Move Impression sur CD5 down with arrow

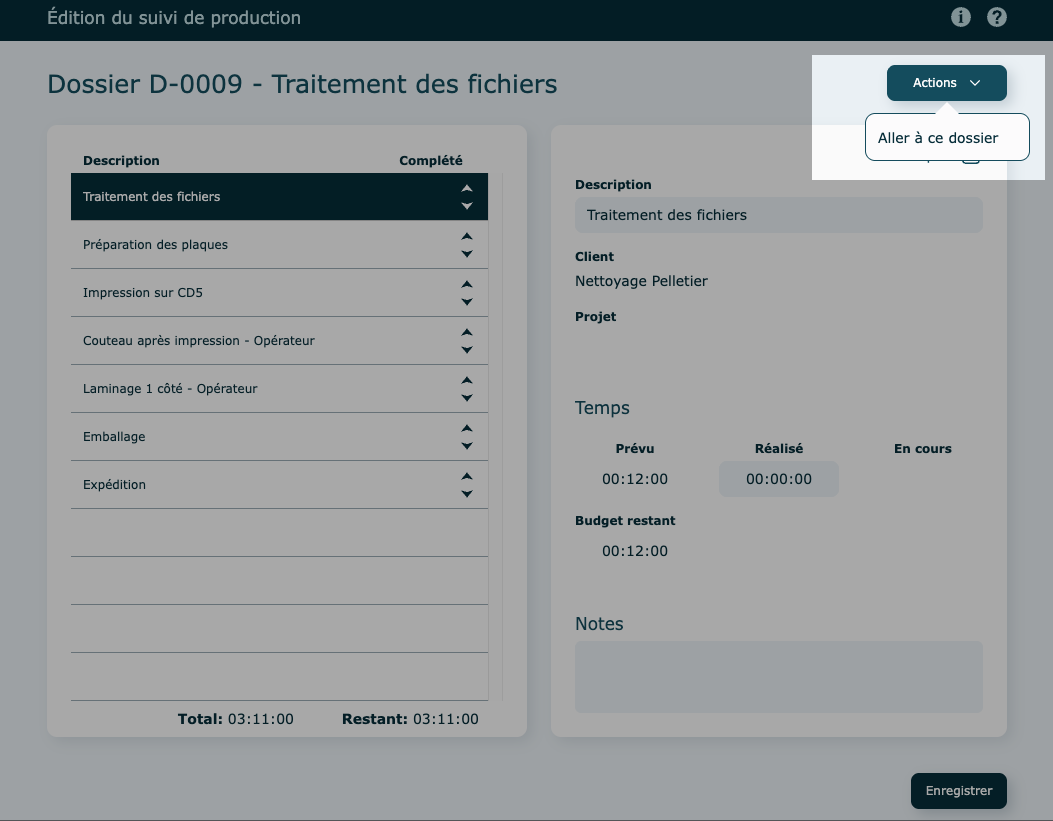point(466,302)
